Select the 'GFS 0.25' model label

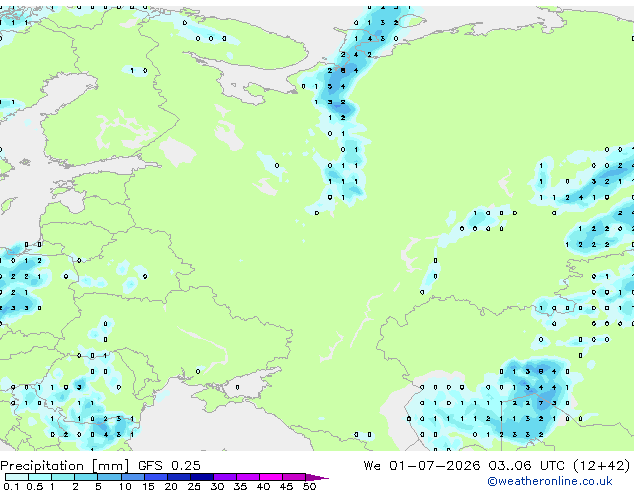169,466
